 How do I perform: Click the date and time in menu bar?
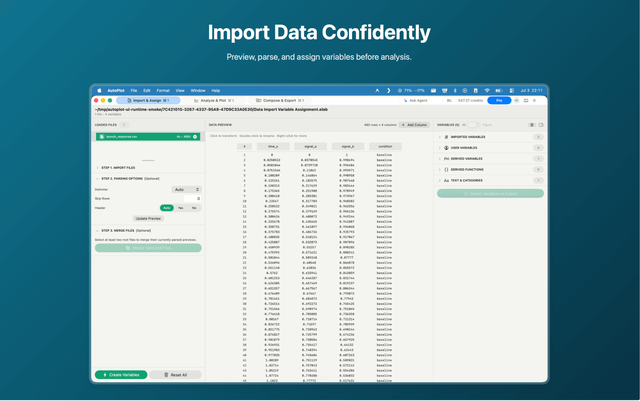531,91
